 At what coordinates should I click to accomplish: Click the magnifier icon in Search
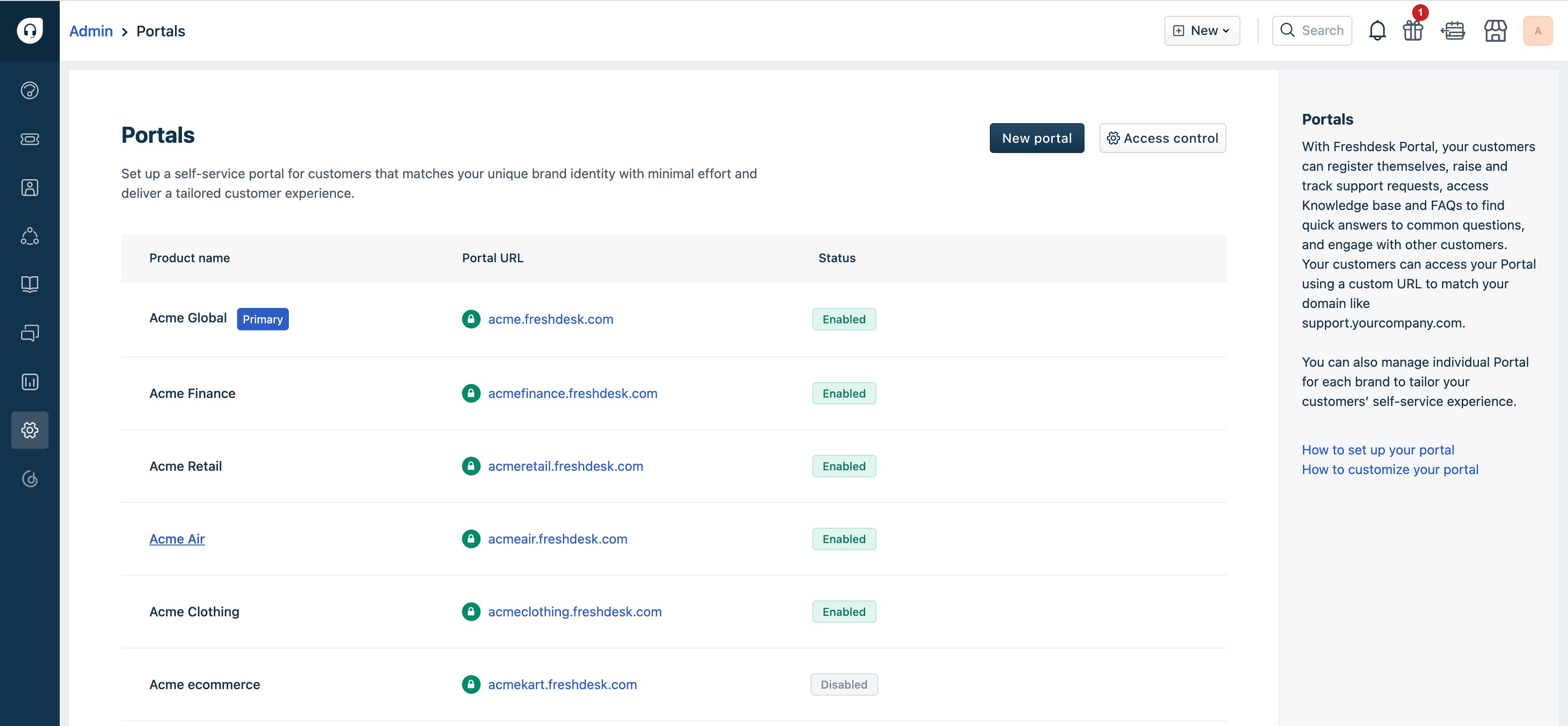pyautogui.click(x=1288, y=30)
